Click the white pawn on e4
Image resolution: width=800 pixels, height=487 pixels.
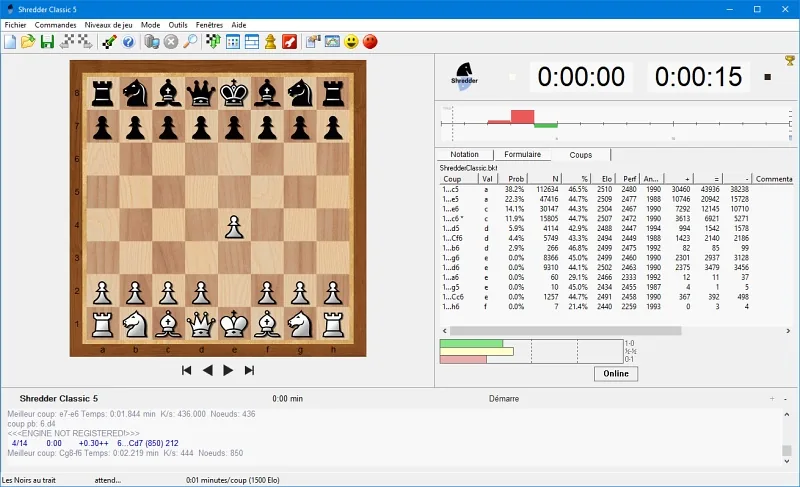click(234, 225)
